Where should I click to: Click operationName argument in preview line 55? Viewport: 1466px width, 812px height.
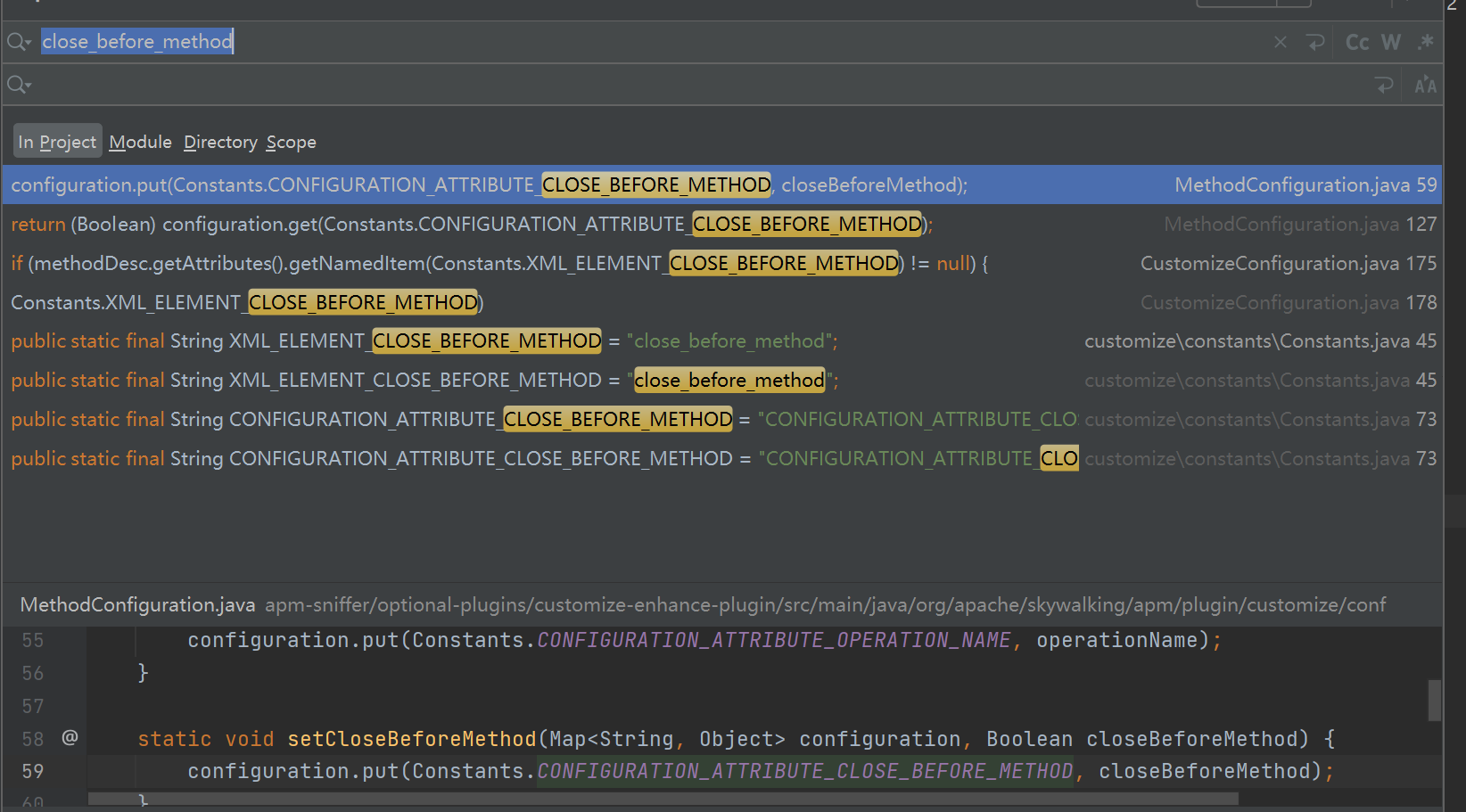coord(1116,640)
